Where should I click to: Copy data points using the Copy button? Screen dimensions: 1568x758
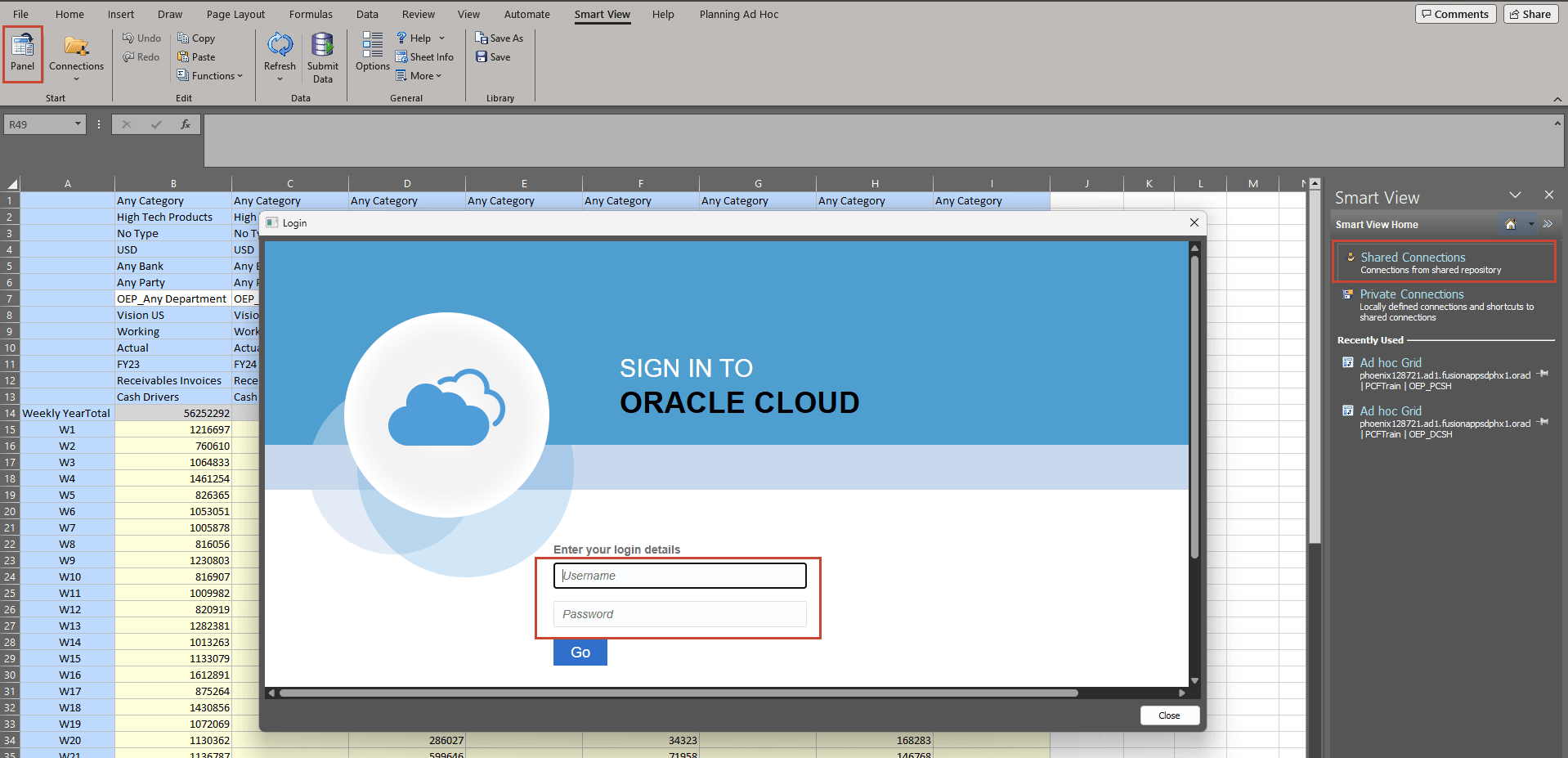196,38
